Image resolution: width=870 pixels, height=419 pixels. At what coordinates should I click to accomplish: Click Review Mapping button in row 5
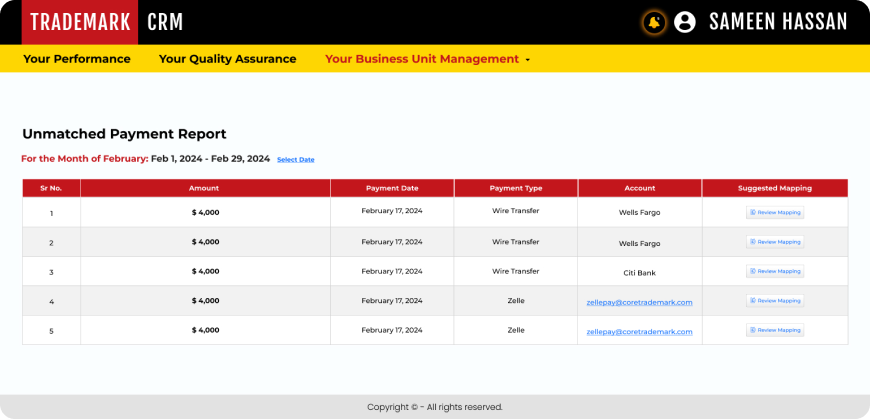[x=775, y=330]
